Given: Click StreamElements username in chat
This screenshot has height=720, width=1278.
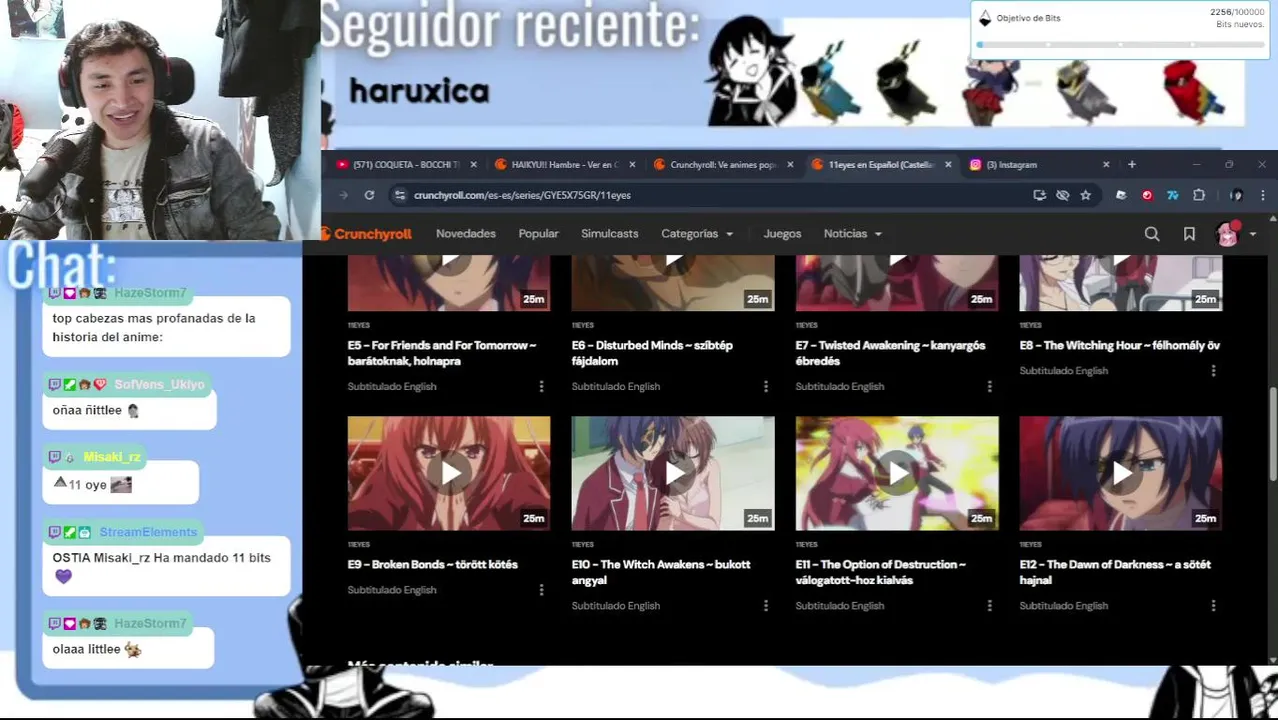Looking at the screenshot, I should tap(148, 532).
